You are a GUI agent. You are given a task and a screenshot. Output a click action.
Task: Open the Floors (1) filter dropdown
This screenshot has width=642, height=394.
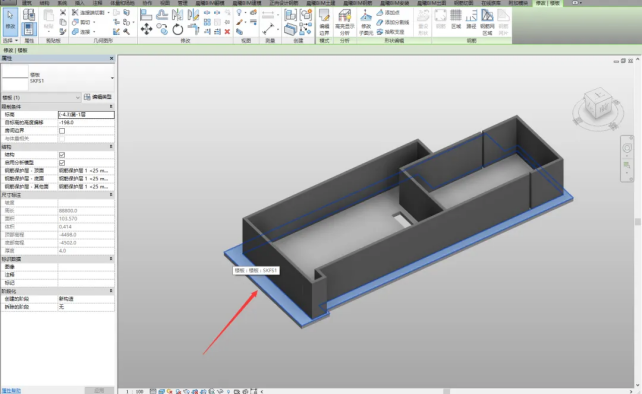click(41, 97)
